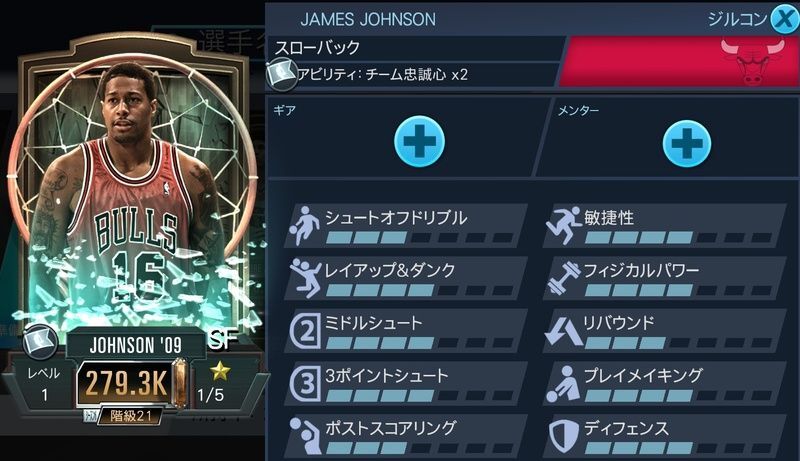Image resolution: width=800 pixels, height=461 pixels.
Task: Open the James Johnson player card image
Action: coord(134,194)
